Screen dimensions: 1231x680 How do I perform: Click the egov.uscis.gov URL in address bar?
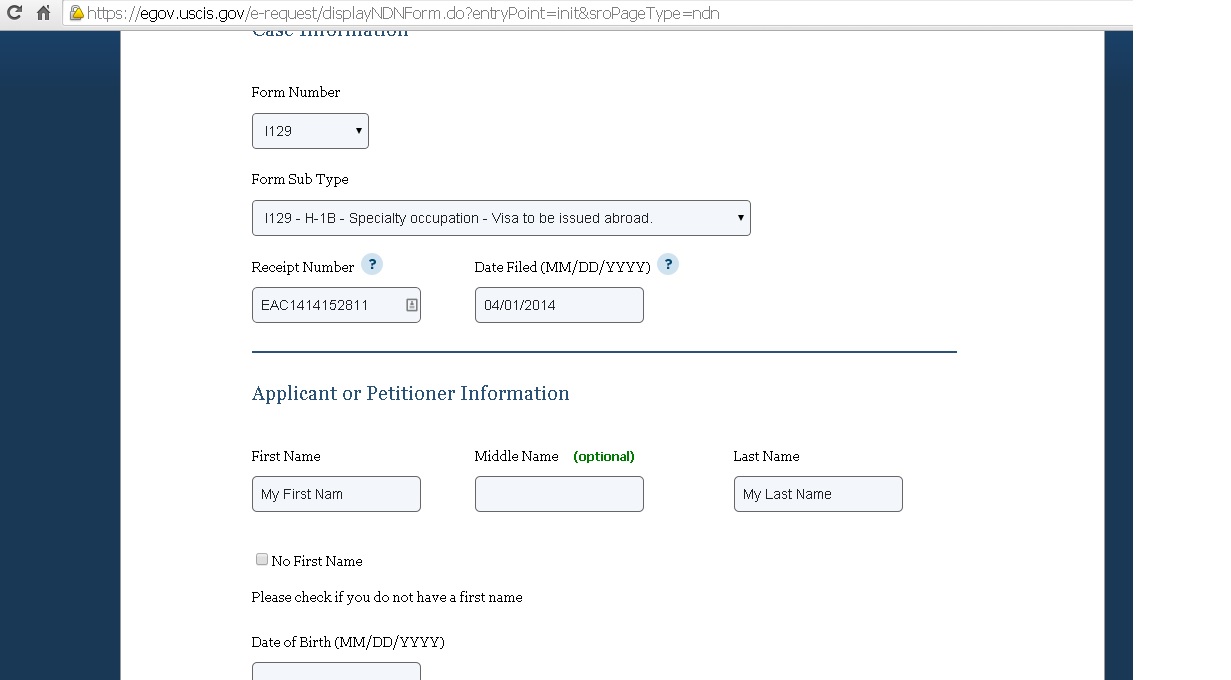[402, 13]
